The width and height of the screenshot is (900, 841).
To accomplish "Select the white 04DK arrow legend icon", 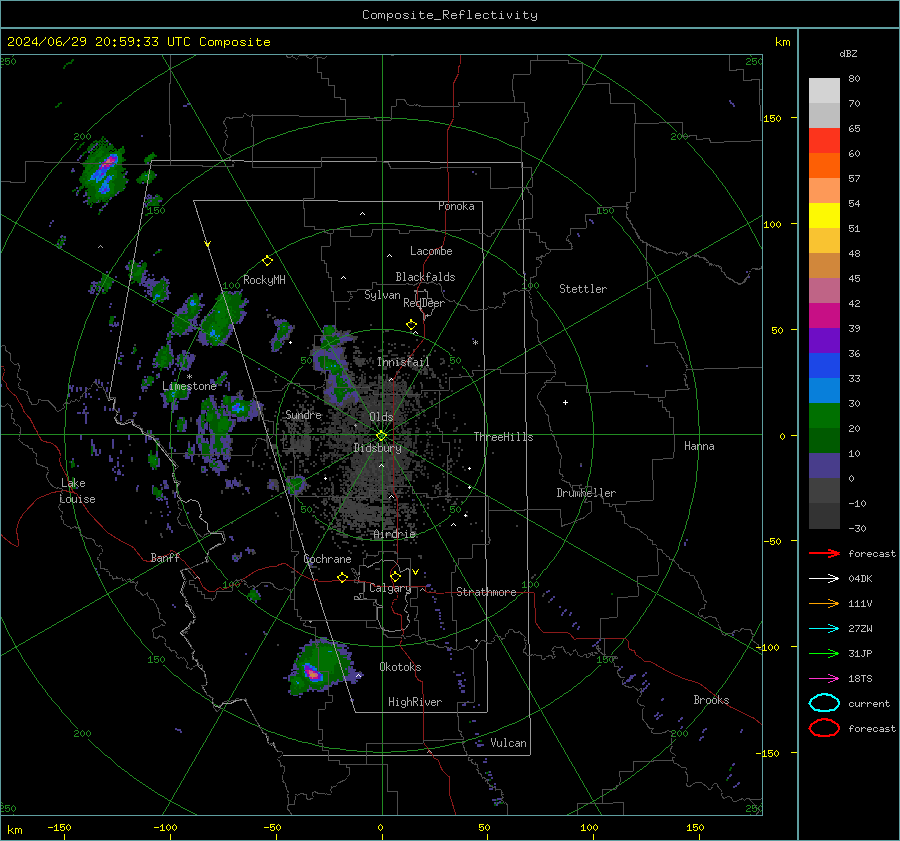I will (824, 579).
